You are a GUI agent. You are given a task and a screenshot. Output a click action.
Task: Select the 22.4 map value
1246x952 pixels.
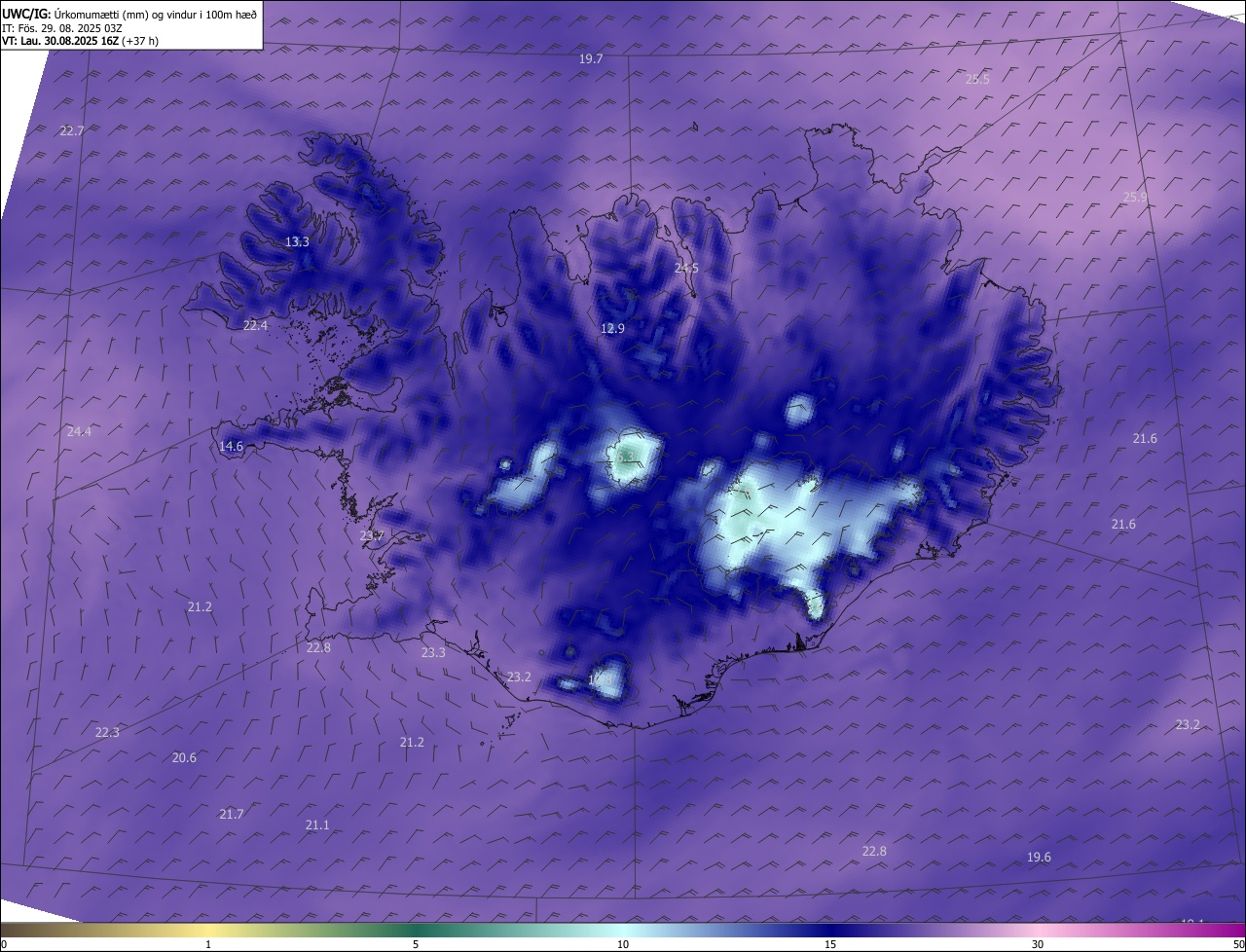coord(255,326)
